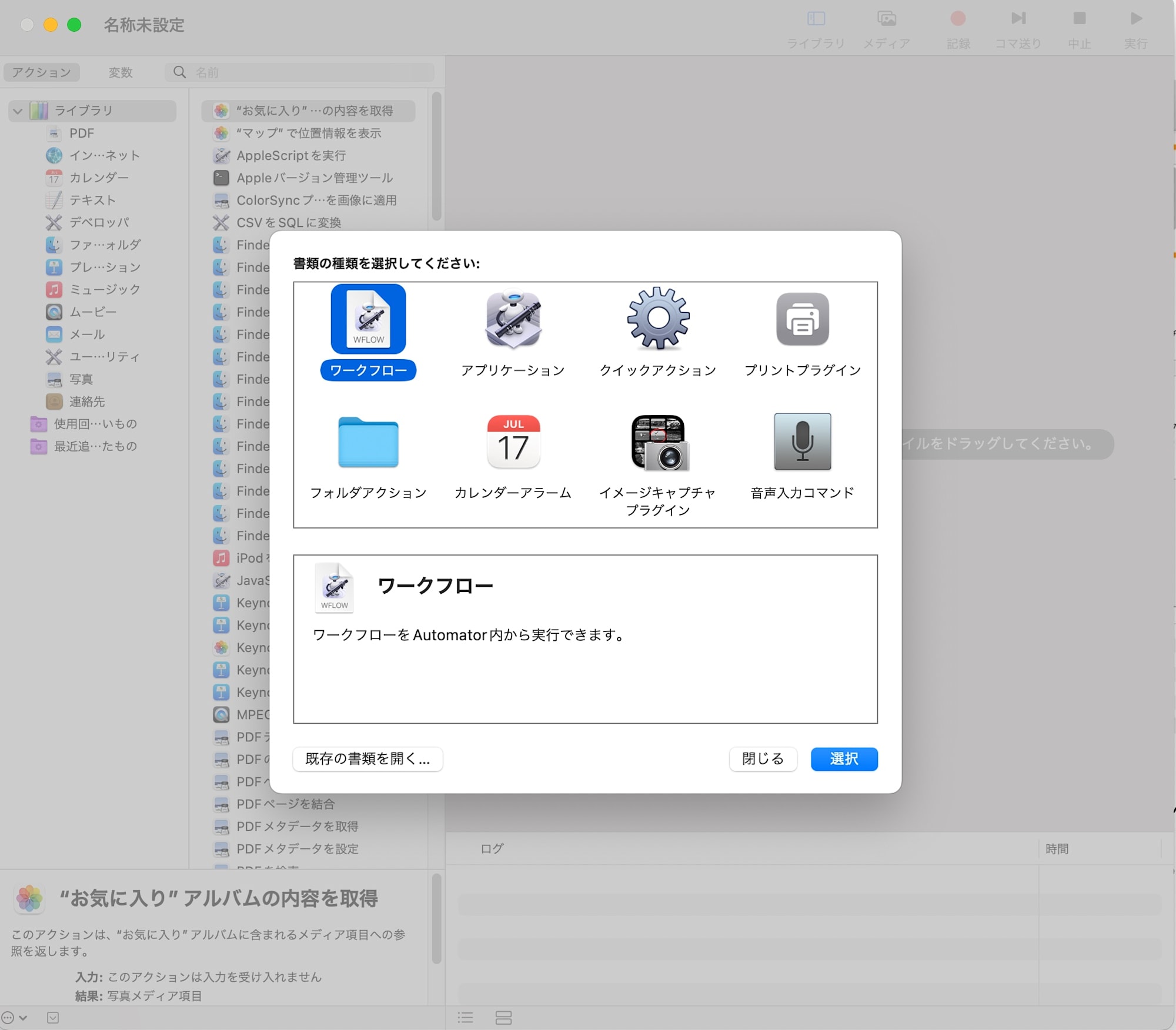This screenshot has width=1176, height=1030.
Task: Click the 時間 column header
Action: pos(1057,848)
